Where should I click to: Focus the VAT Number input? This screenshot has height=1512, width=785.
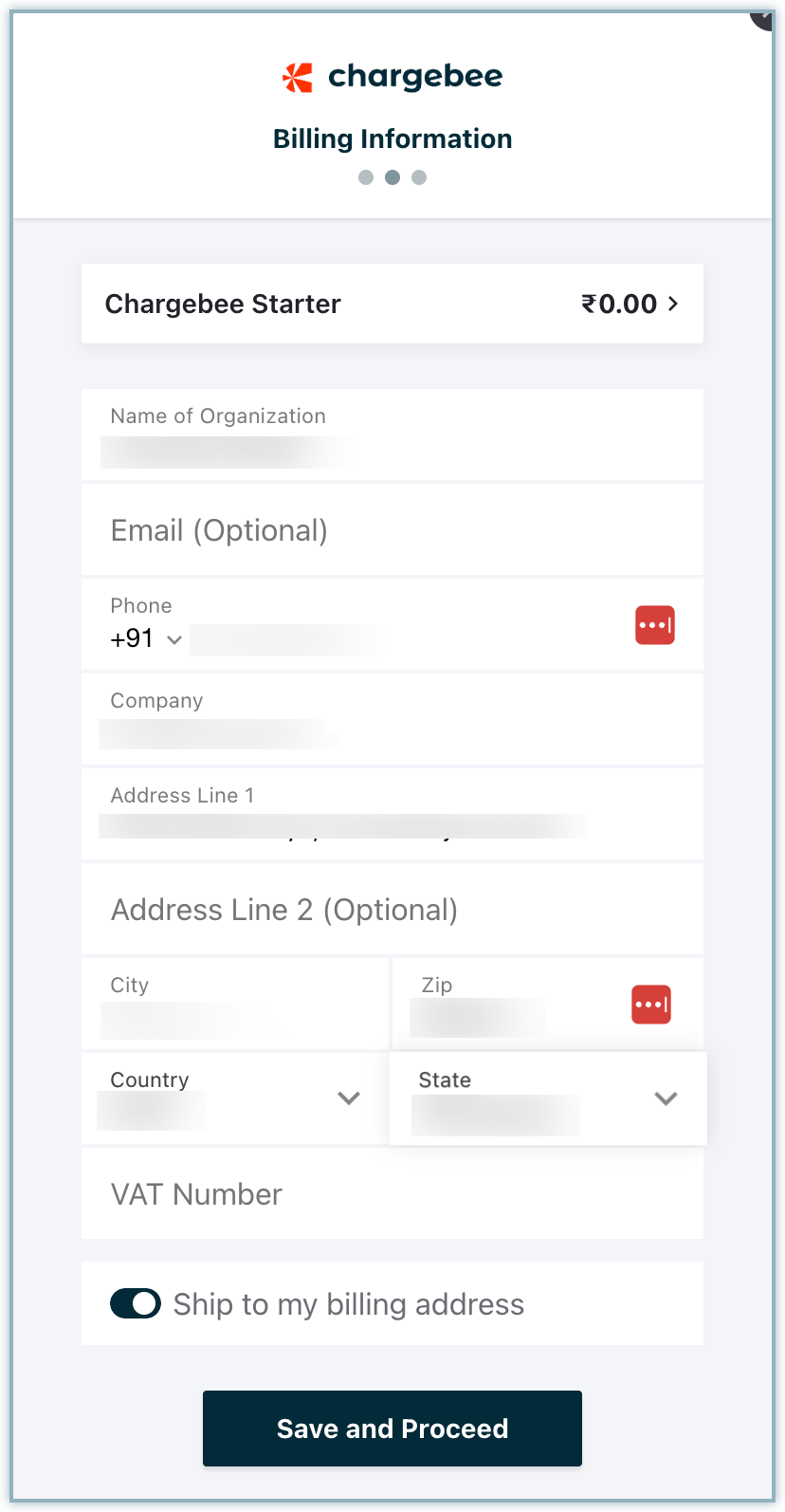pyautogui.click(x=392, y=1194)
